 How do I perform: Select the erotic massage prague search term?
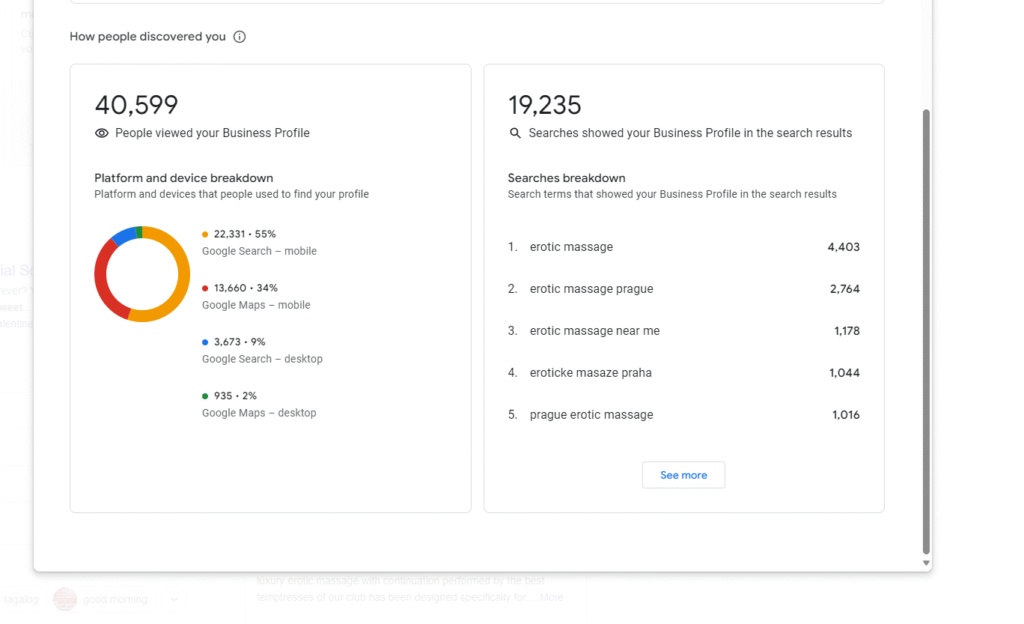coord(591,289)
